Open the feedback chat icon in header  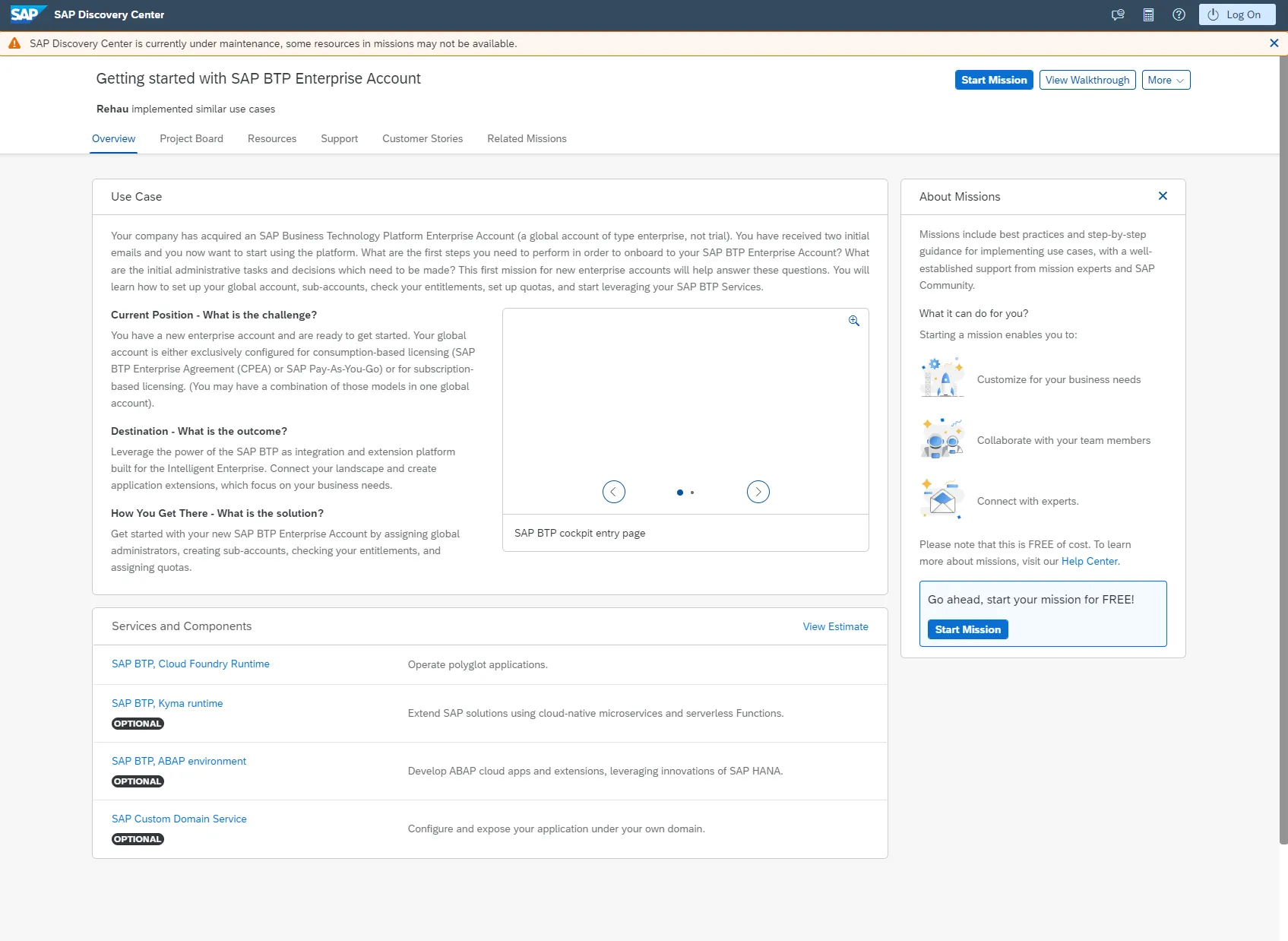[1118, 14]
